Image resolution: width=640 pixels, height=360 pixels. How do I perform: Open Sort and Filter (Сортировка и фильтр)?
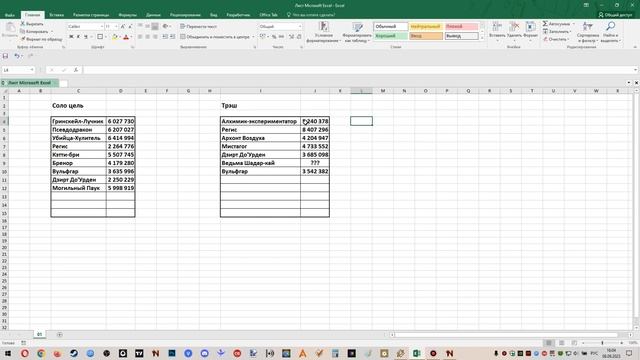[x=588, y=32]
